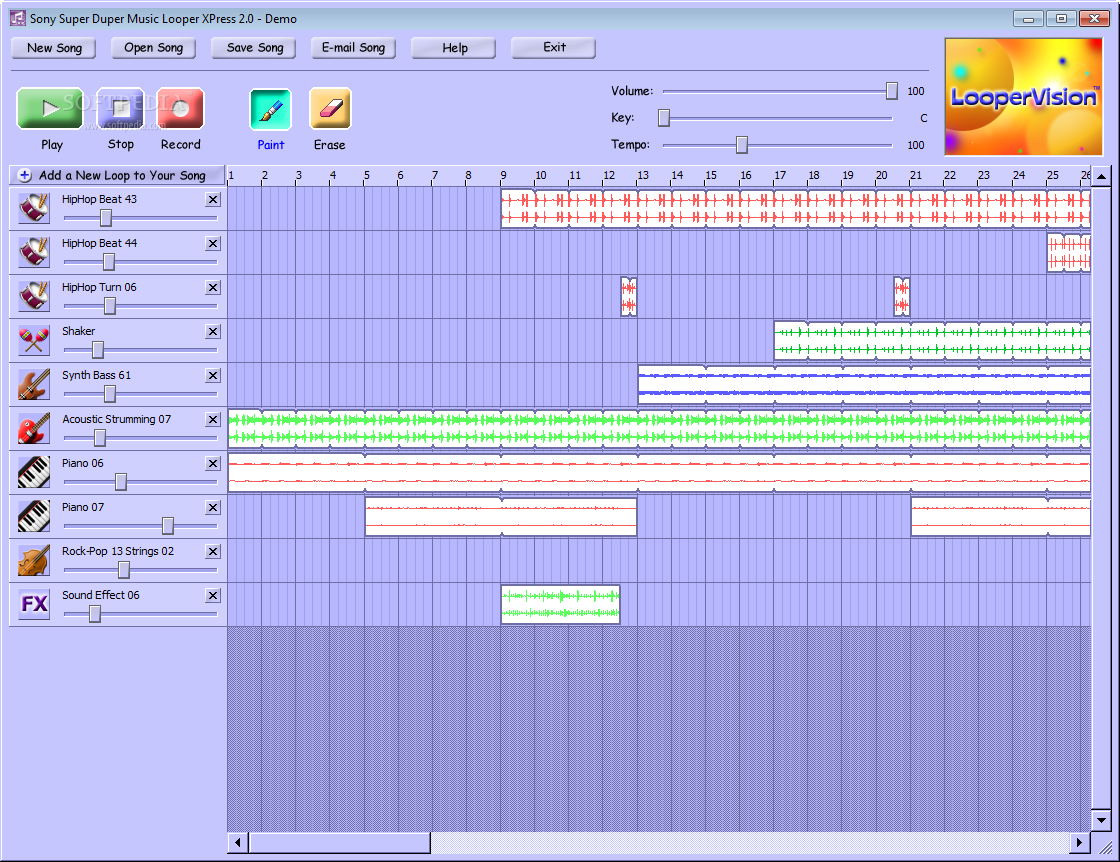Click the HipHop Turn 06 drum icon
The height and width of the screenshot is (862, 1120).
tap(34, 296)
